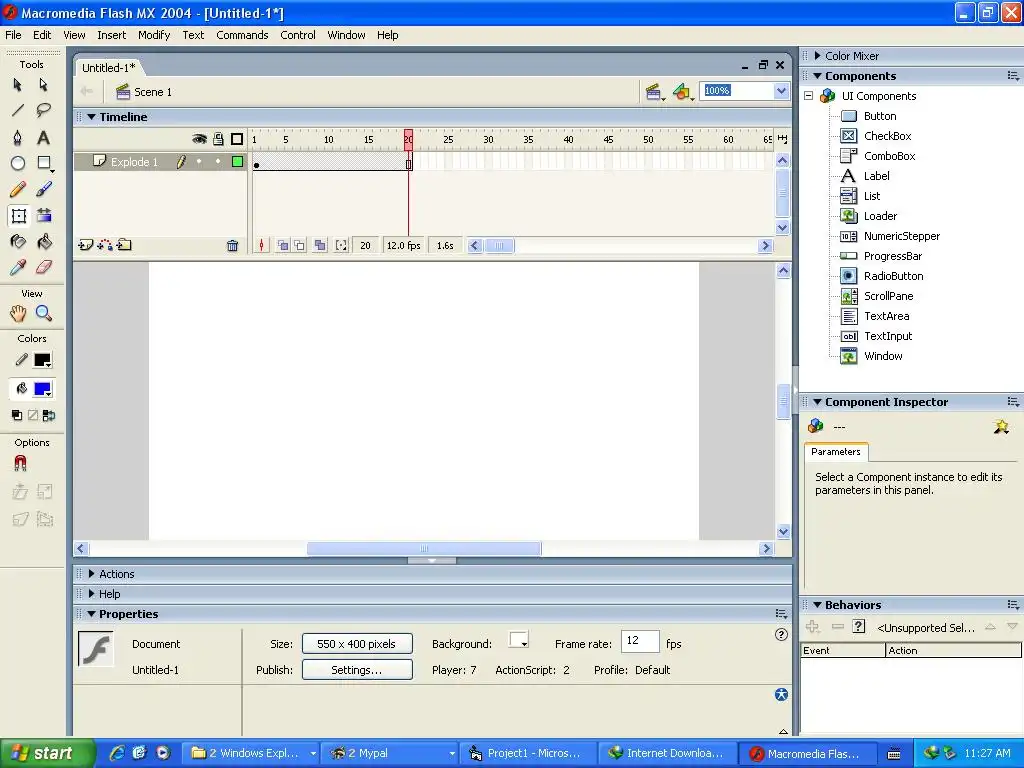Image resolution: width=1024 pixels, height=768 pixels.
Task: Collapse the Component Inspector panel
Action: 817,402
